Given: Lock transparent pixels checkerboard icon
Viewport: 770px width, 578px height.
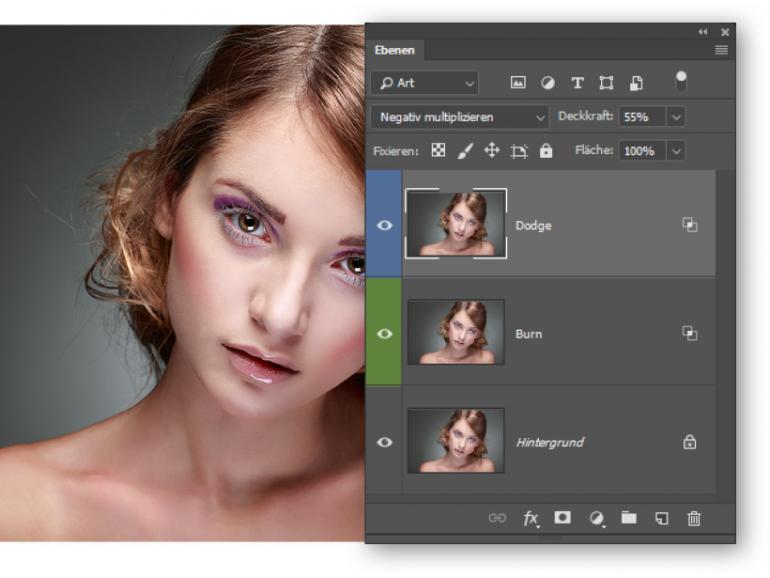Looking at the screenshot, I should click(x=438, y=150).
